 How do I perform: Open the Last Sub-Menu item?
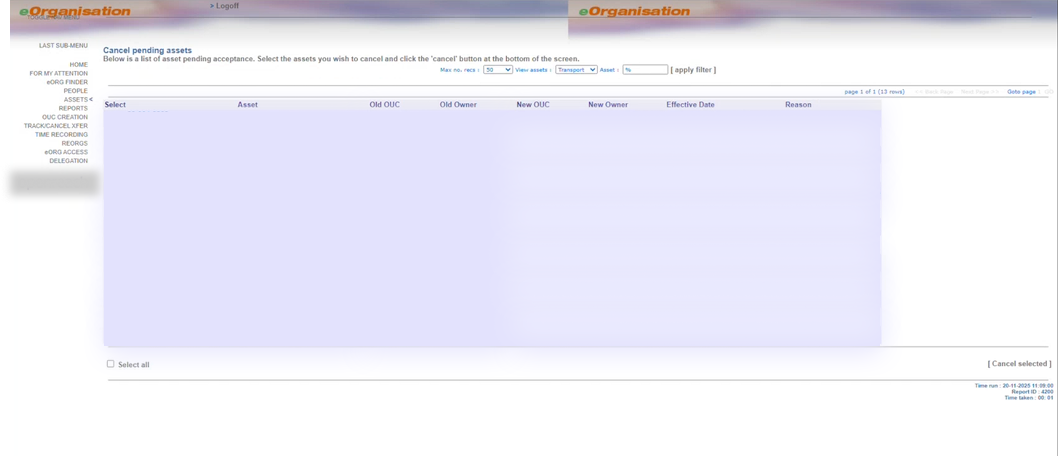pos(63,46)
